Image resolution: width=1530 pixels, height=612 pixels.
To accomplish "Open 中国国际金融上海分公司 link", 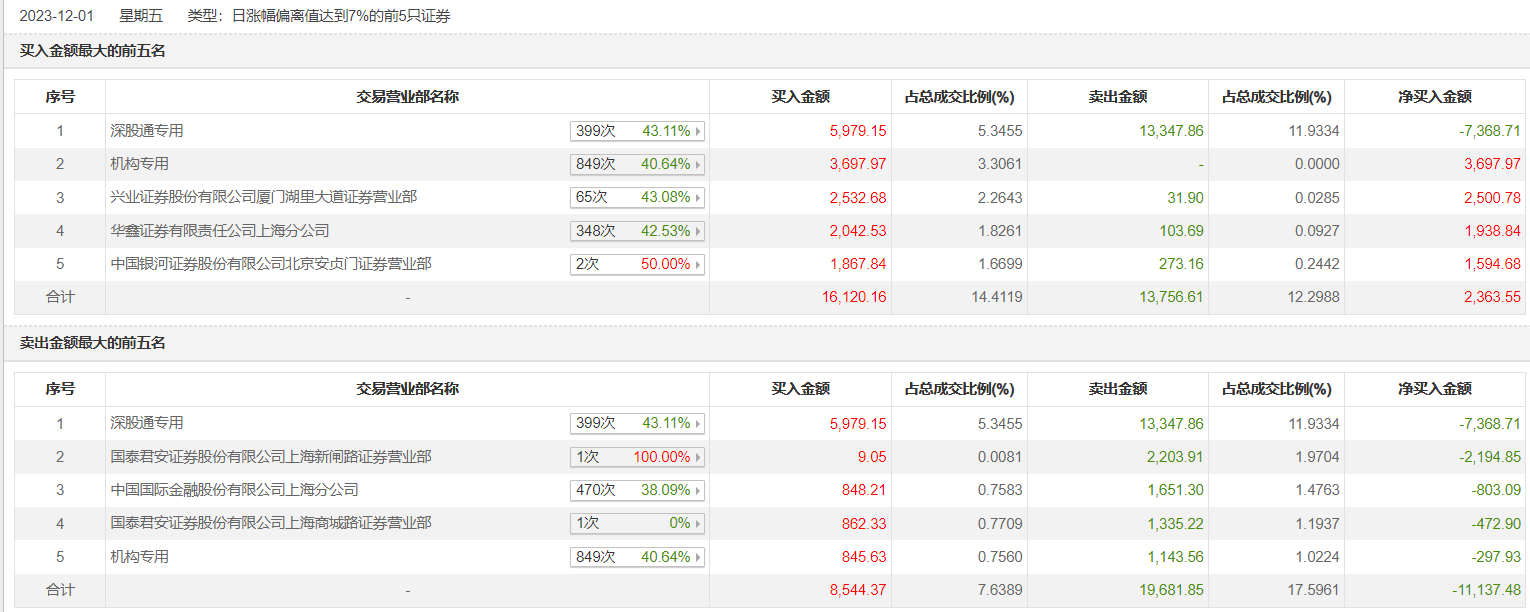I will click(234, 490).
